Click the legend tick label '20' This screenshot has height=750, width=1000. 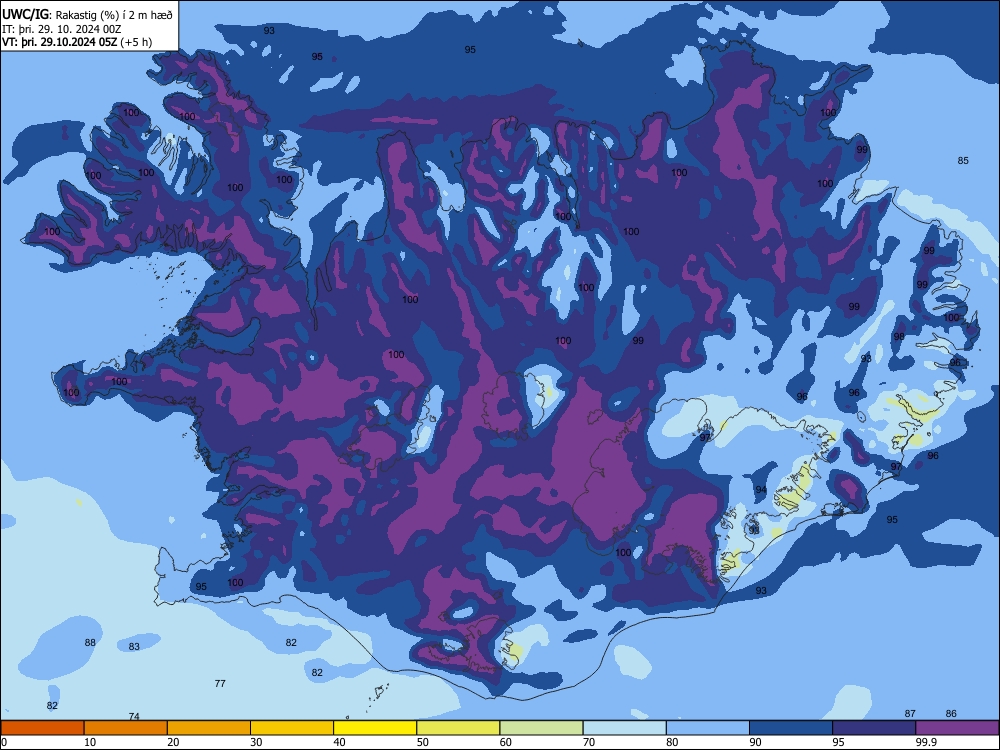[173, 742]
